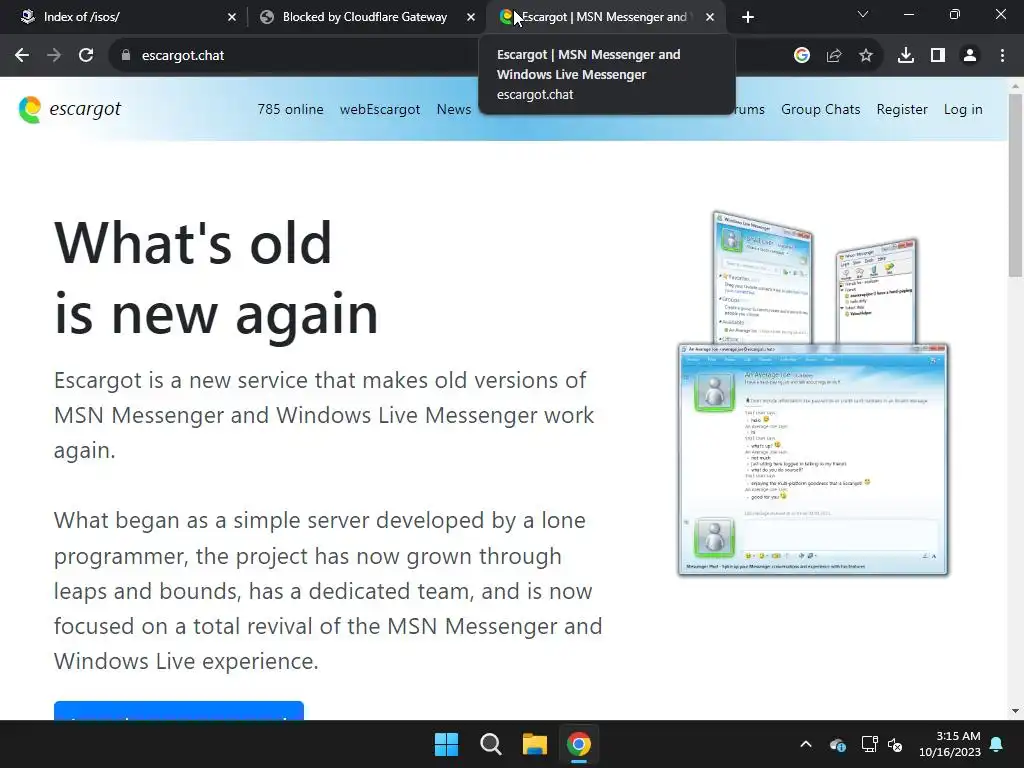The height and width of the screenshot is (768, 1024).
Task: Click the Register link
Action: 902,109
